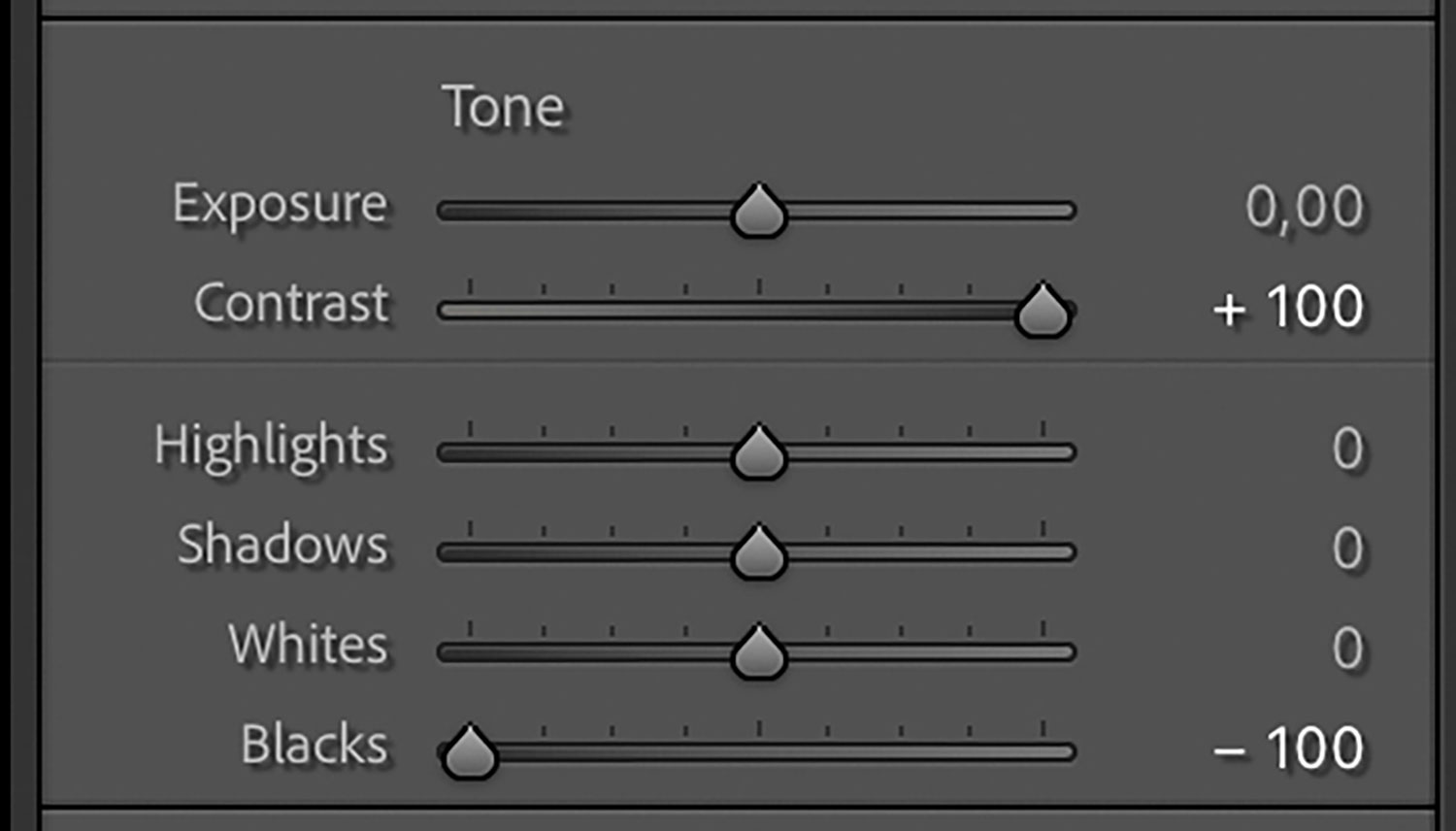Click the Exposure label
This screenshot has width=1456, height=831.
click(x=280, y=206)
